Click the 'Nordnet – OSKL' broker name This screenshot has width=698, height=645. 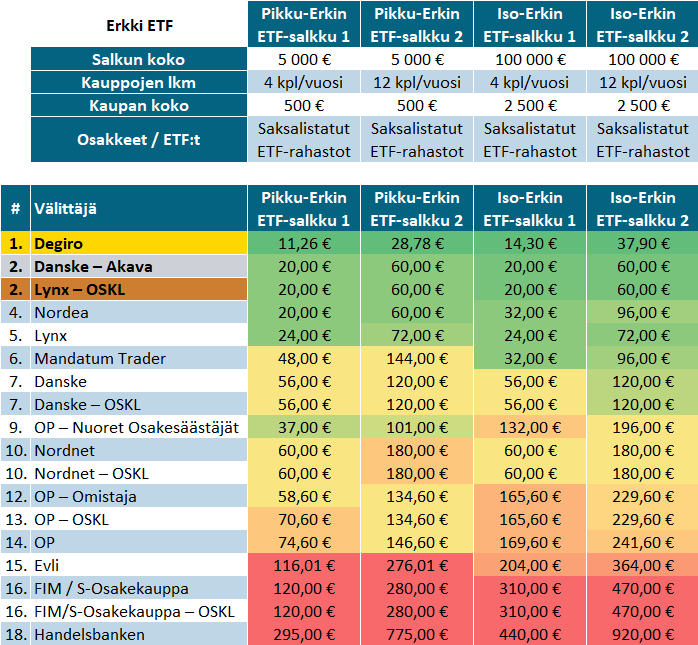[x=91, y=473]
